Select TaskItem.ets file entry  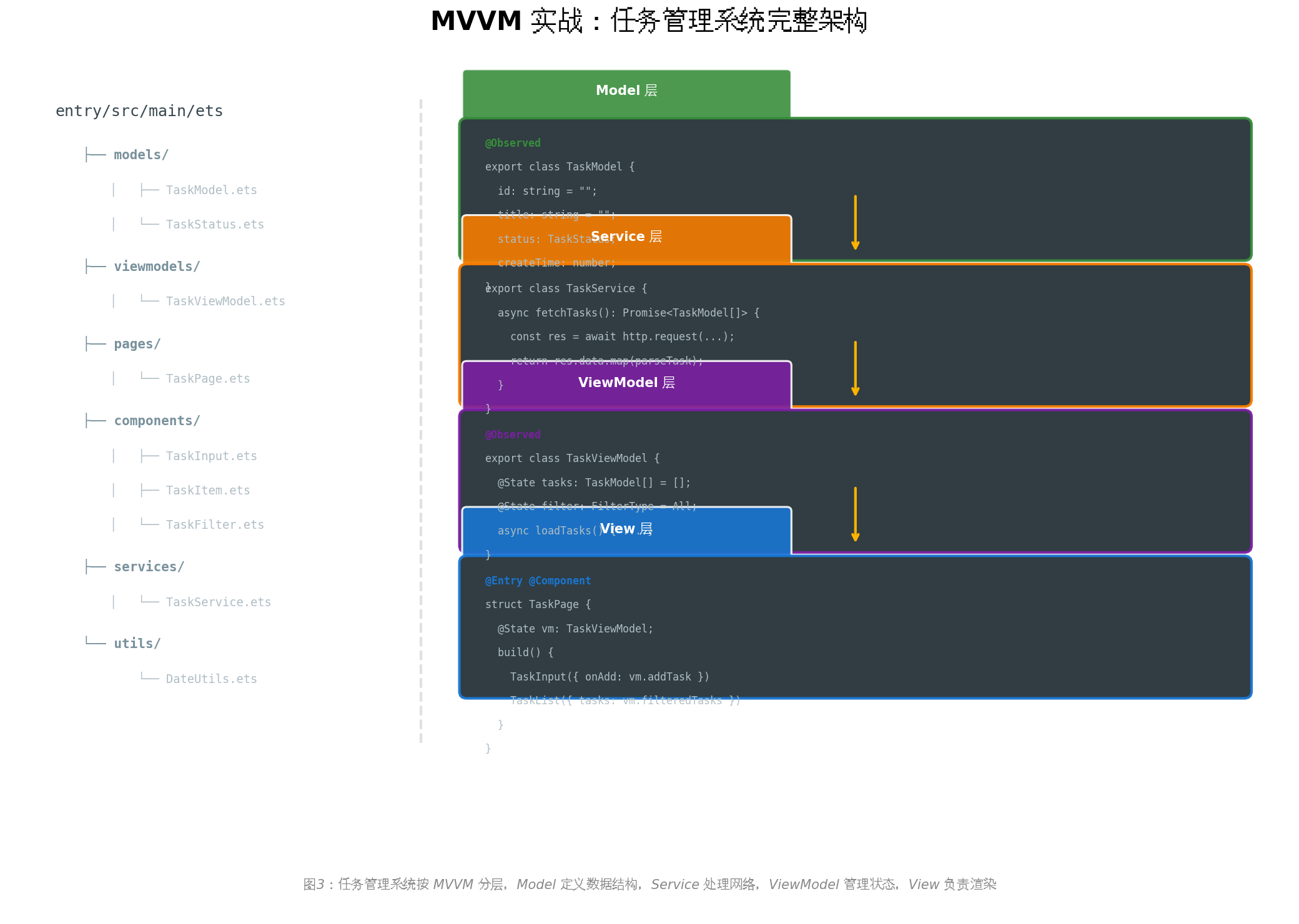point(208,490)
